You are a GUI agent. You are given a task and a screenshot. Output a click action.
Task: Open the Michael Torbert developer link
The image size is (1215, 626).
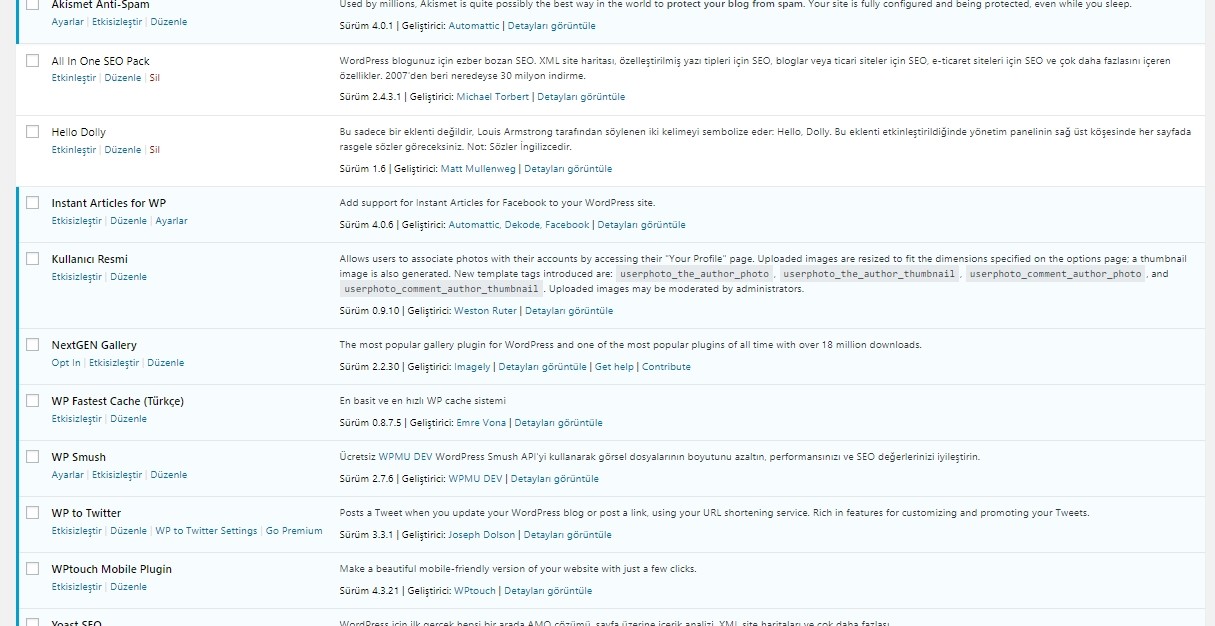tap(493, 97)
